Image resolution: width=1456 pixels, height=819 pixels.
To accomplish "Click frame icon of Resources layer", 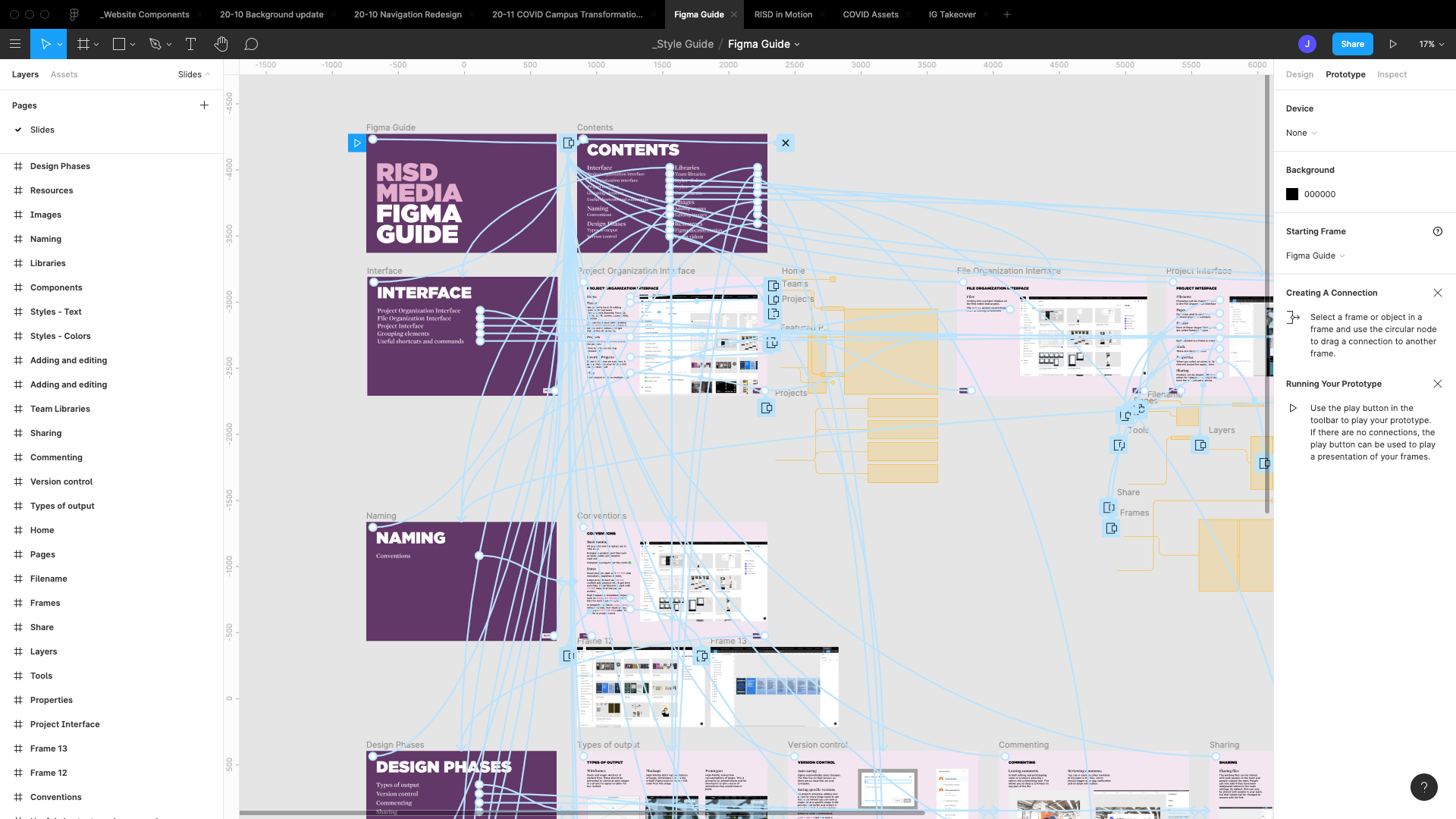I will click(18, 190).
